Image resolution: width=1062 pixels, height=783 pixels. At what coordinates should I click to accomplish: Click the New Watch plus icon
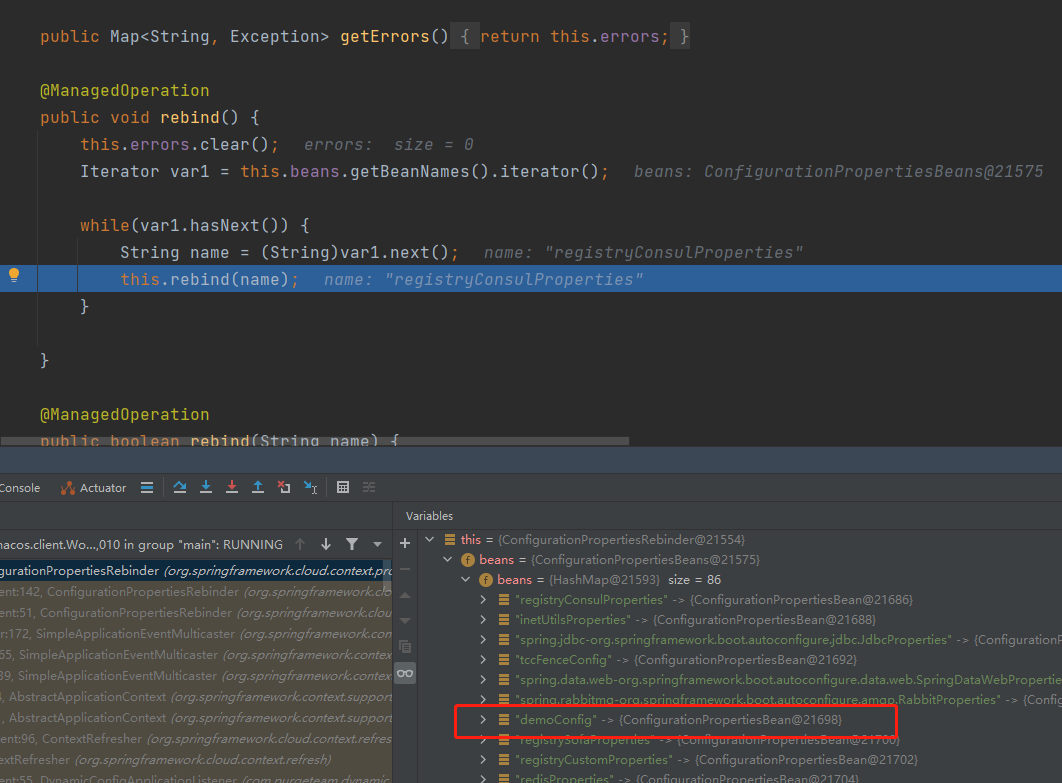point(405,543)
